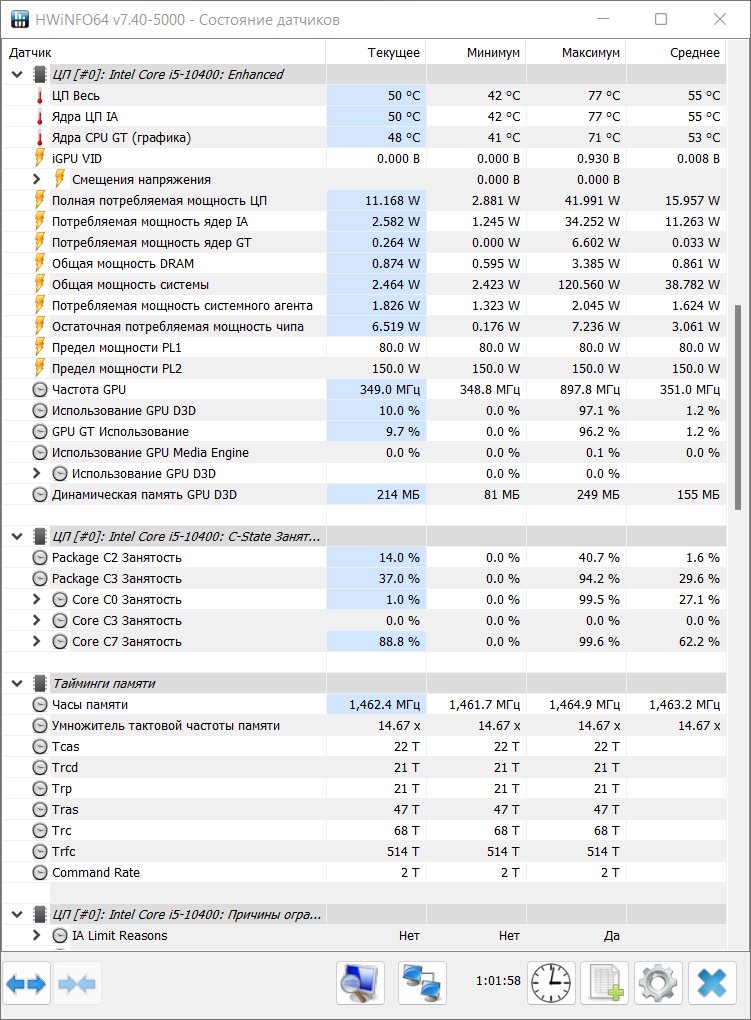
Task: Click the clock icon beside Trfc
Action: pyautogui.click(x=40, y=852)
